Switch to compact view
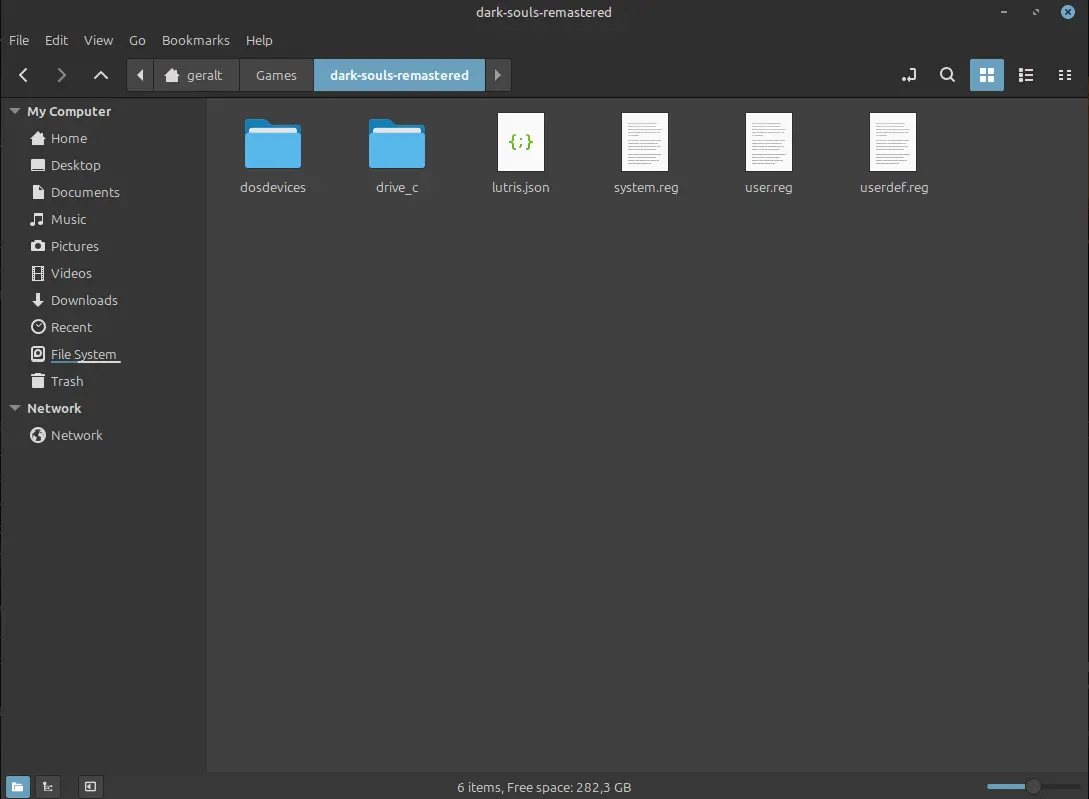This screenshot has width=1089, height=799. [1065, 75]
